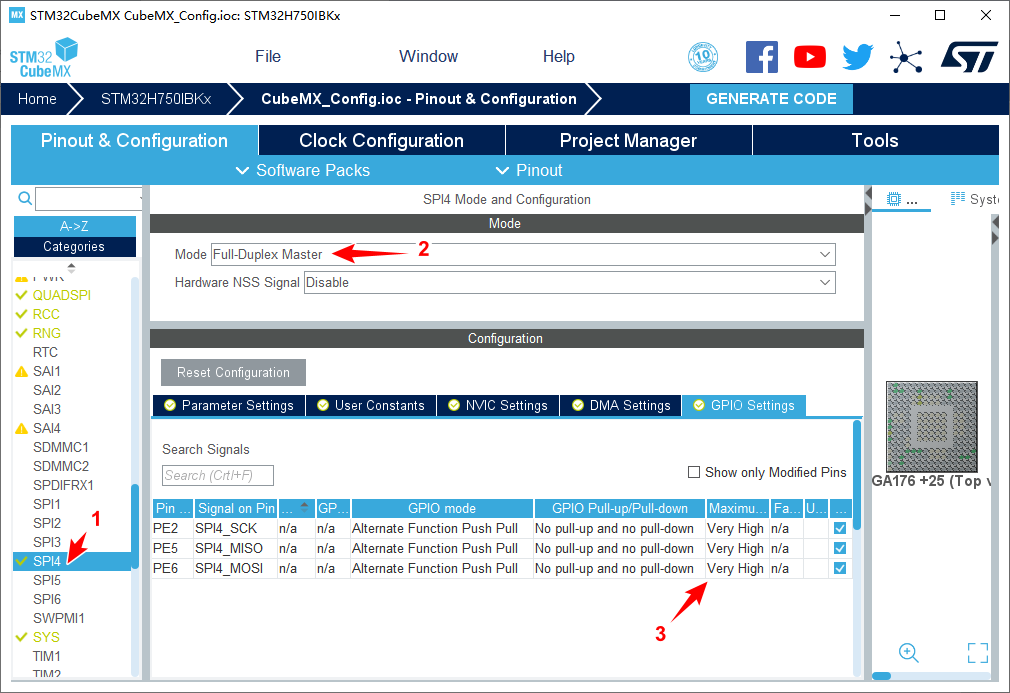The image size is (1010, 693).
Task: Open the Hardware NSS Signal dropdown
Action: pos(569,282)
